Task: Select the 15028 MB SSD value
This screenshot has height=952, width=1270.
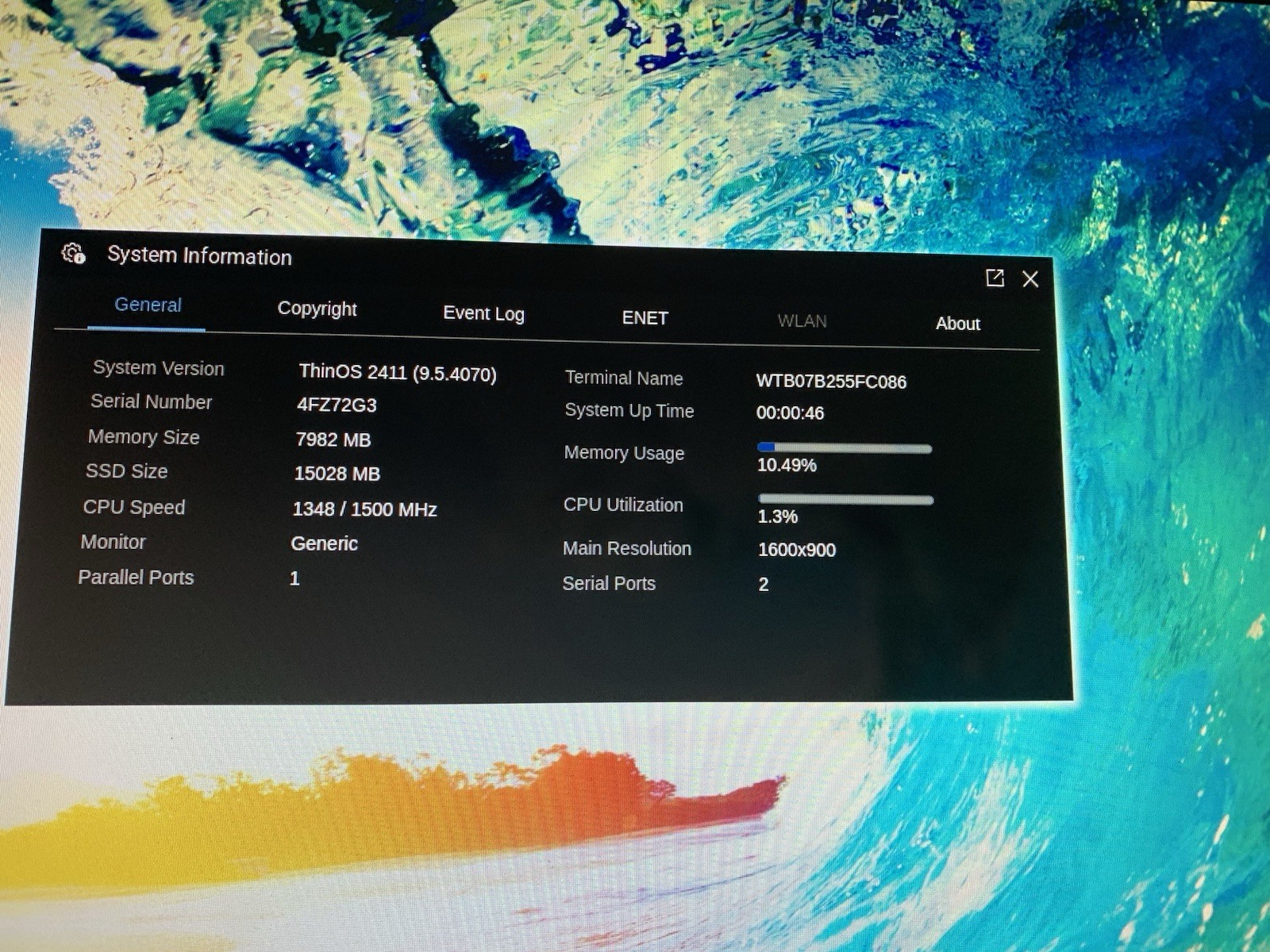Action: tap(337, 474)
